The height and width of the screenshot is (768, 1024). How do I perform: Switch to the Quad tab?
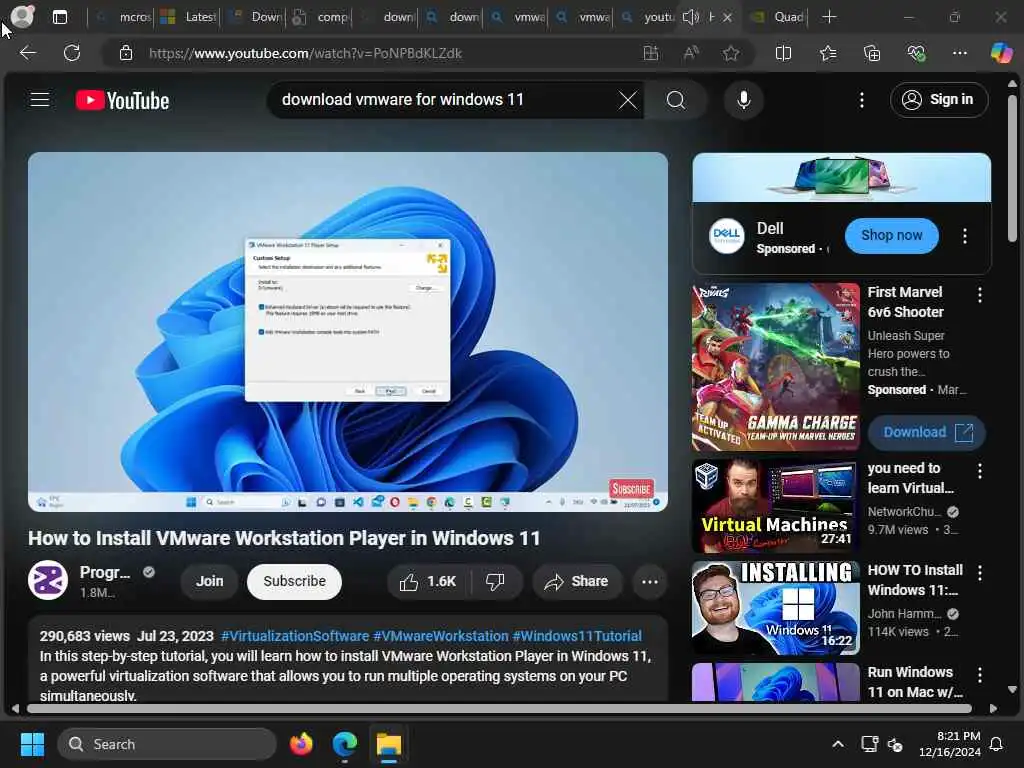(x=777, y=17)
